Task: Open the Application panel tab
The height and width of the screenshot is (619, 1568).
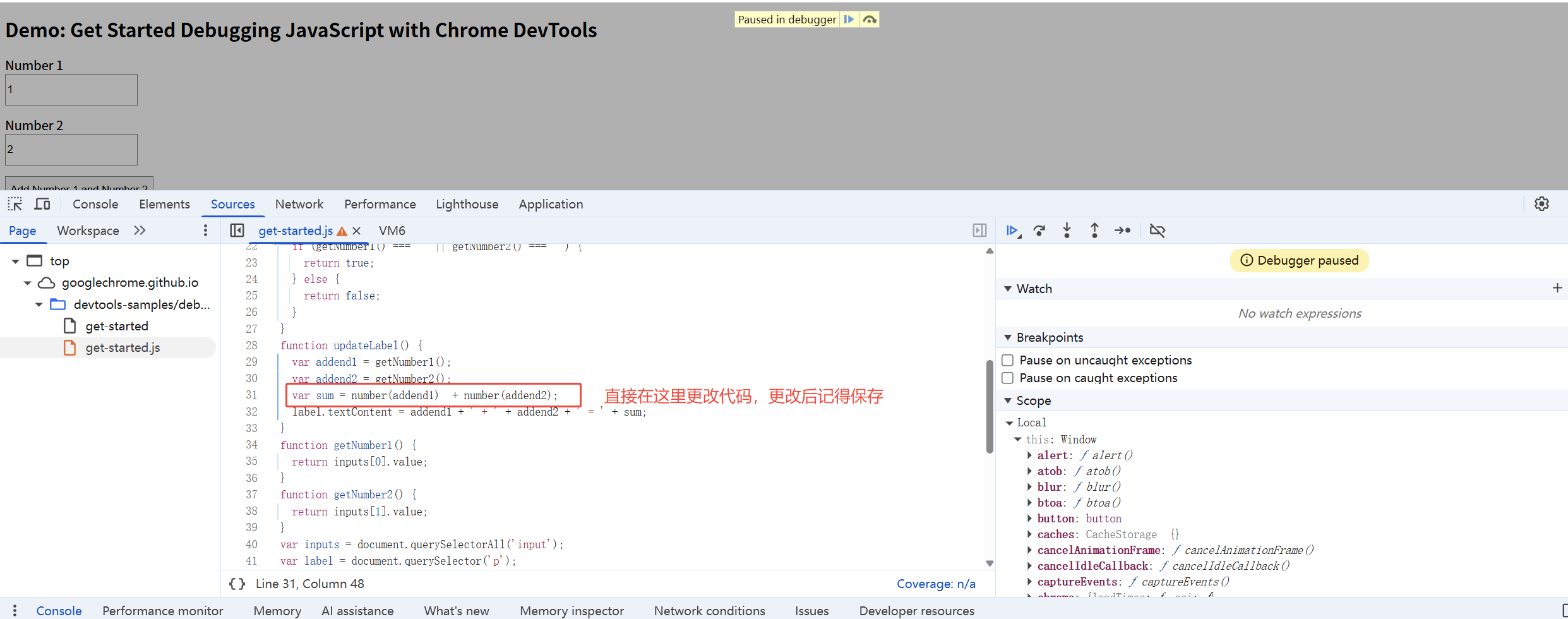Action: [x=551, y=204]
